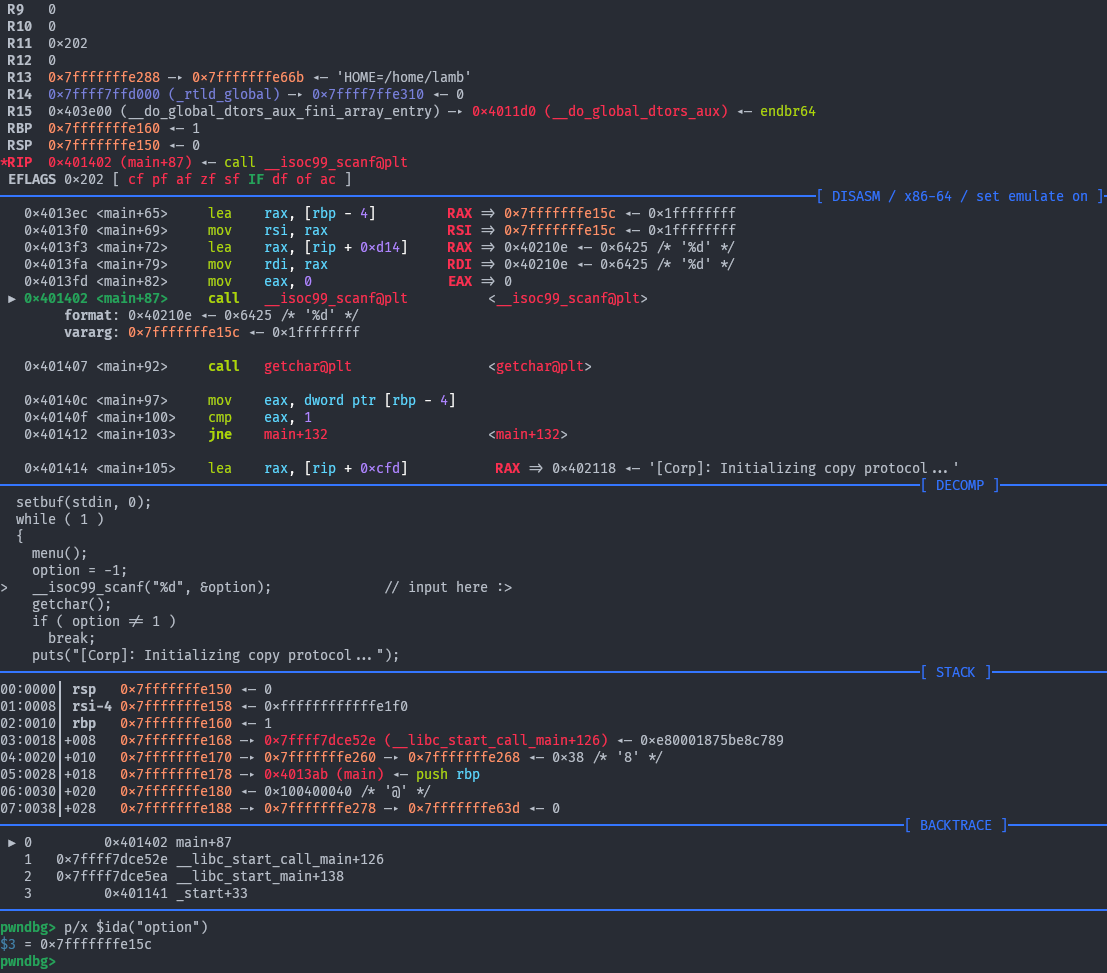The image size is (1107, 973).
Task: Click the DECOMP section header
Action: coord(959,485)
